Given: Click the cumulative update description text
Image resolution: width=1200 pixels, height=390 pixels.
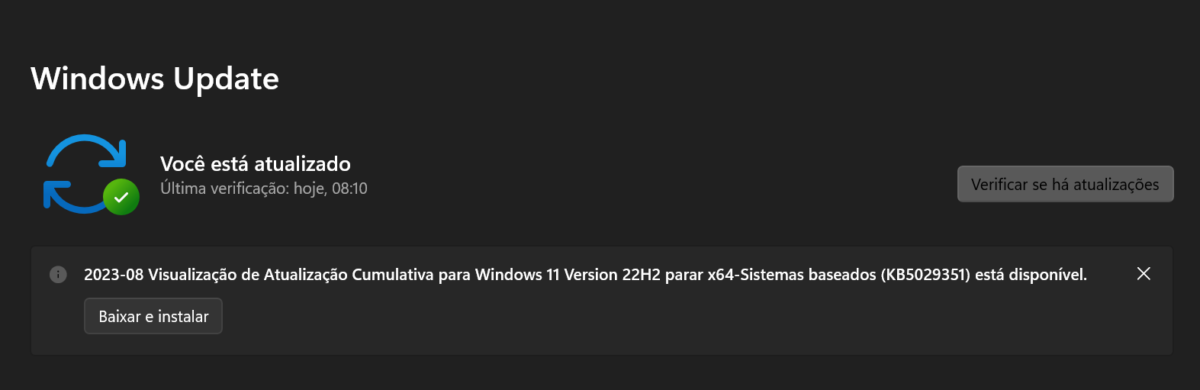Looking at the screenshot, I should click(585, 274).
